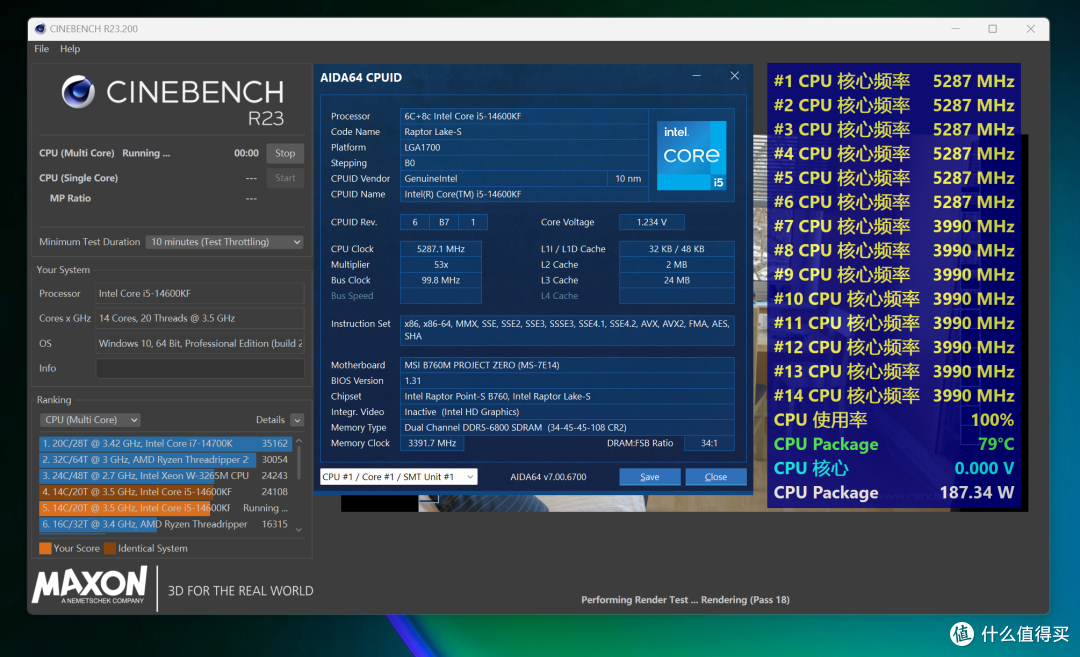The image size is (1080, 657).
Task: Minimize the Cinebench window
Action: coord(955,29)
